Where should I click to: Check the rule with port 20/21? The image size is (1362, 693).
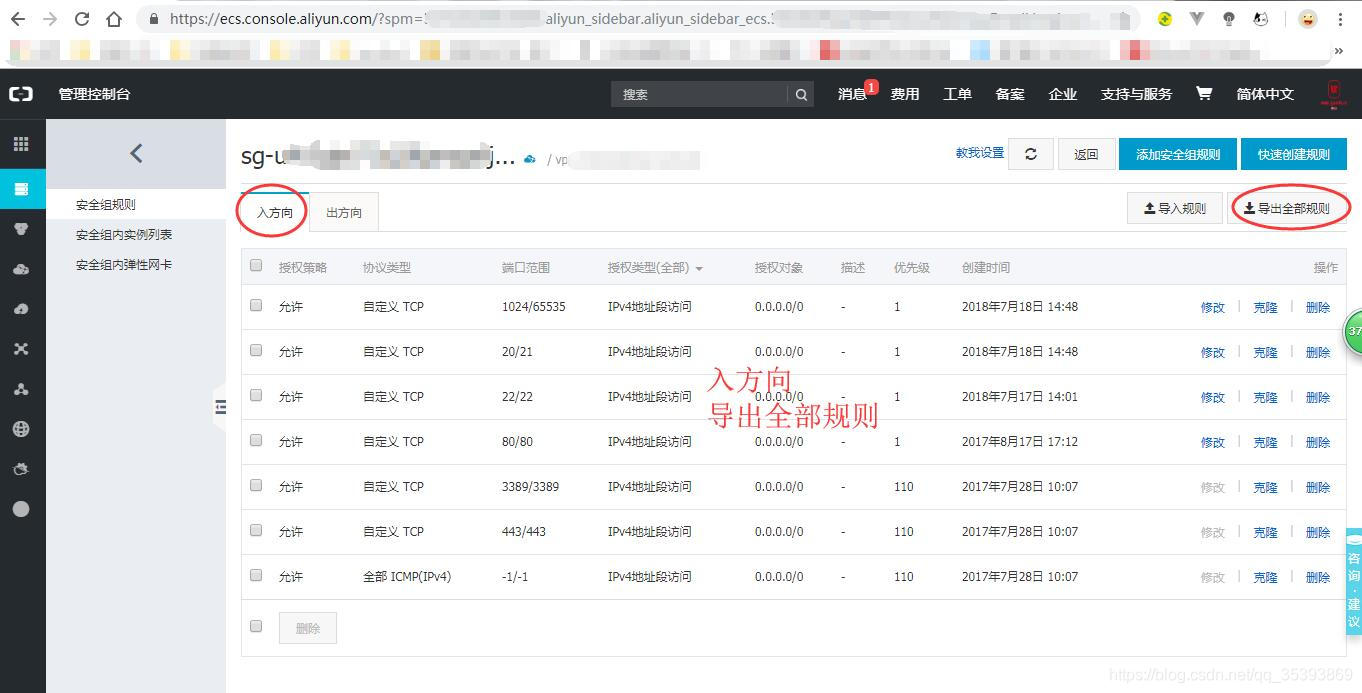[256, 350]
